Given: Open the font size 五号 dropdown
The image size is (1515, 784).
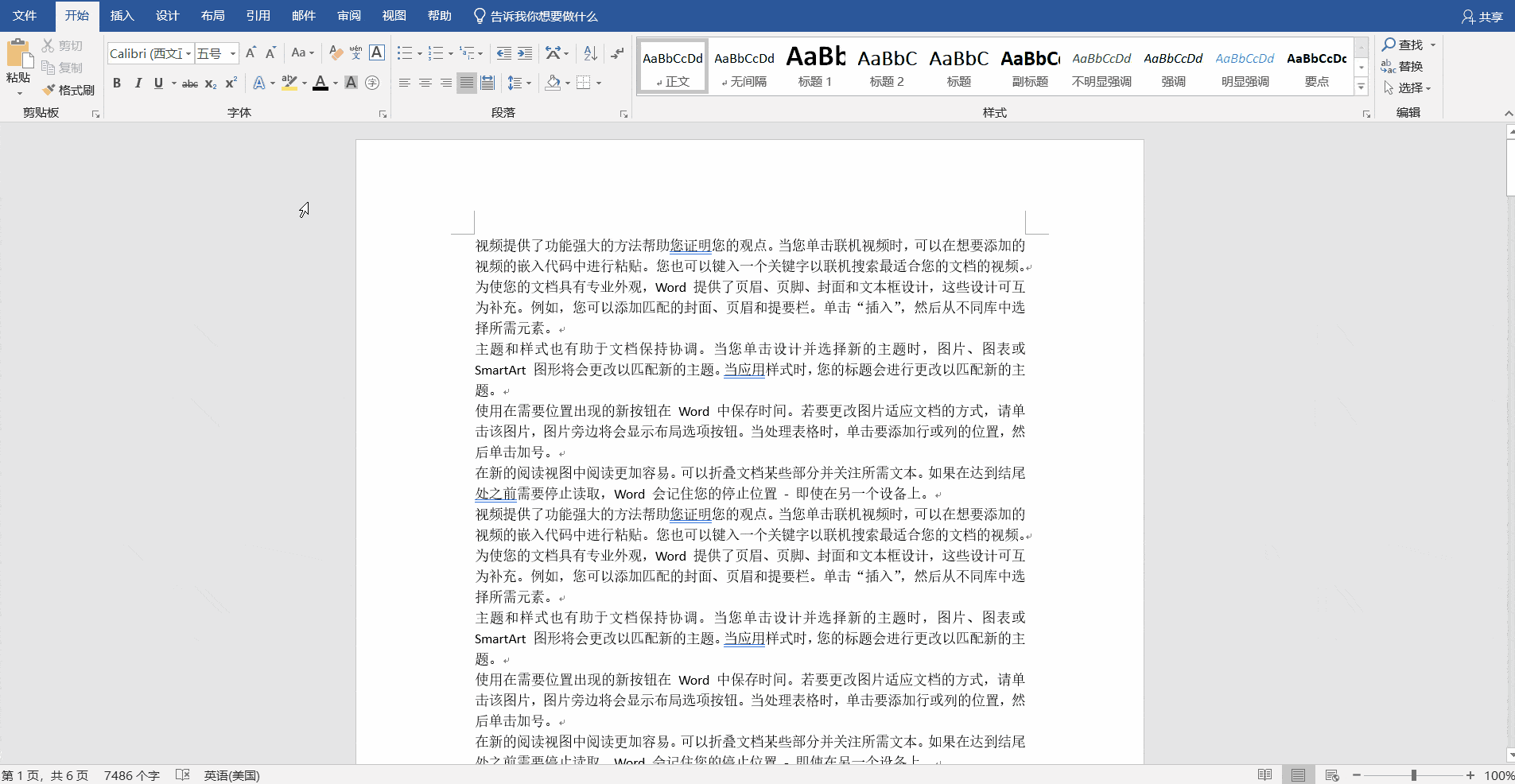Looking at the screenshot, I should [233, 53].
